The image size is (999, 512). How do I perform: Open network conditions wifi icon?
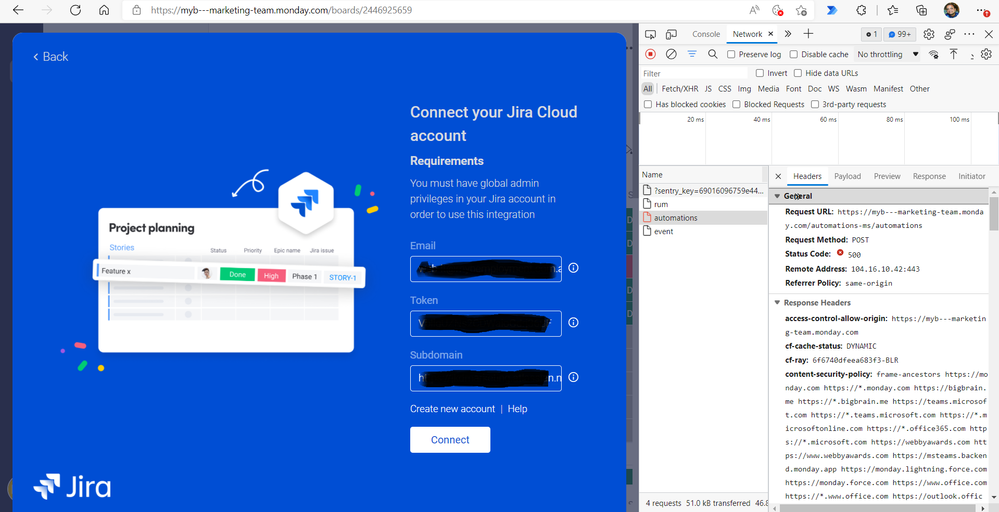click(933, 54)
